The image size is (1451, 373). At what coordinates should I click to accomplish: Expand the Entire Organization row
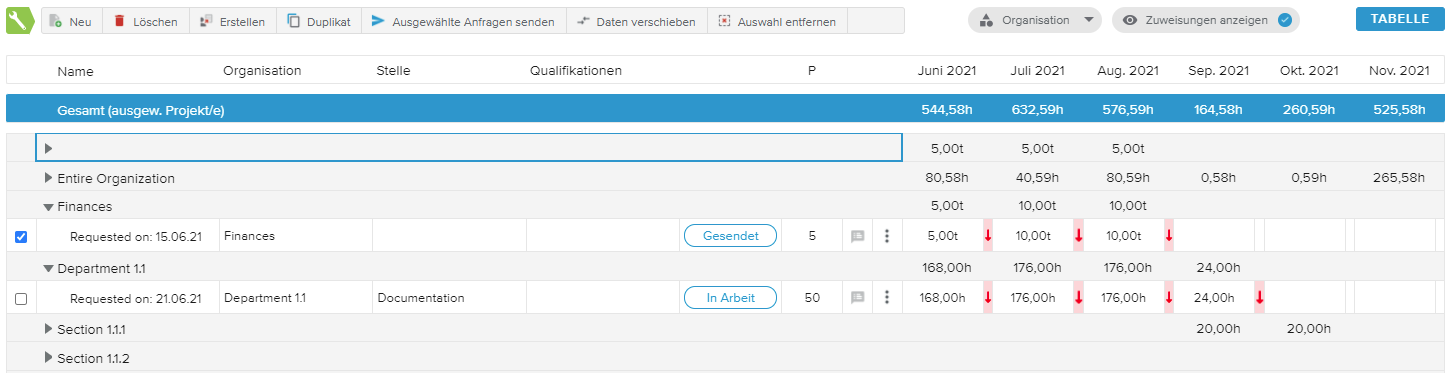tap(48, 178)
